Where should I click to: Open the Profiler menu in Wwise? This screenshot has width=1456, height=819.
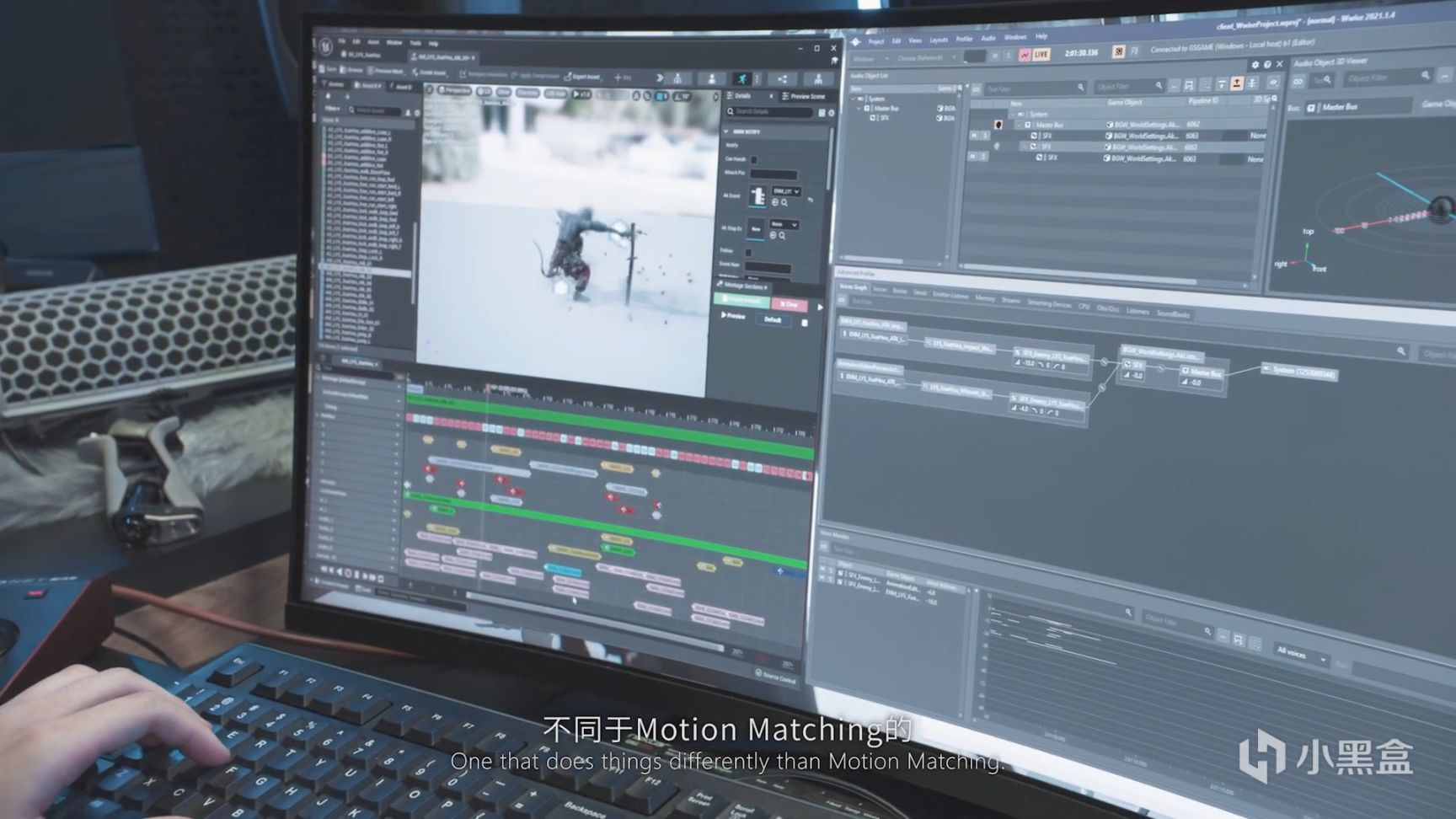965,39
